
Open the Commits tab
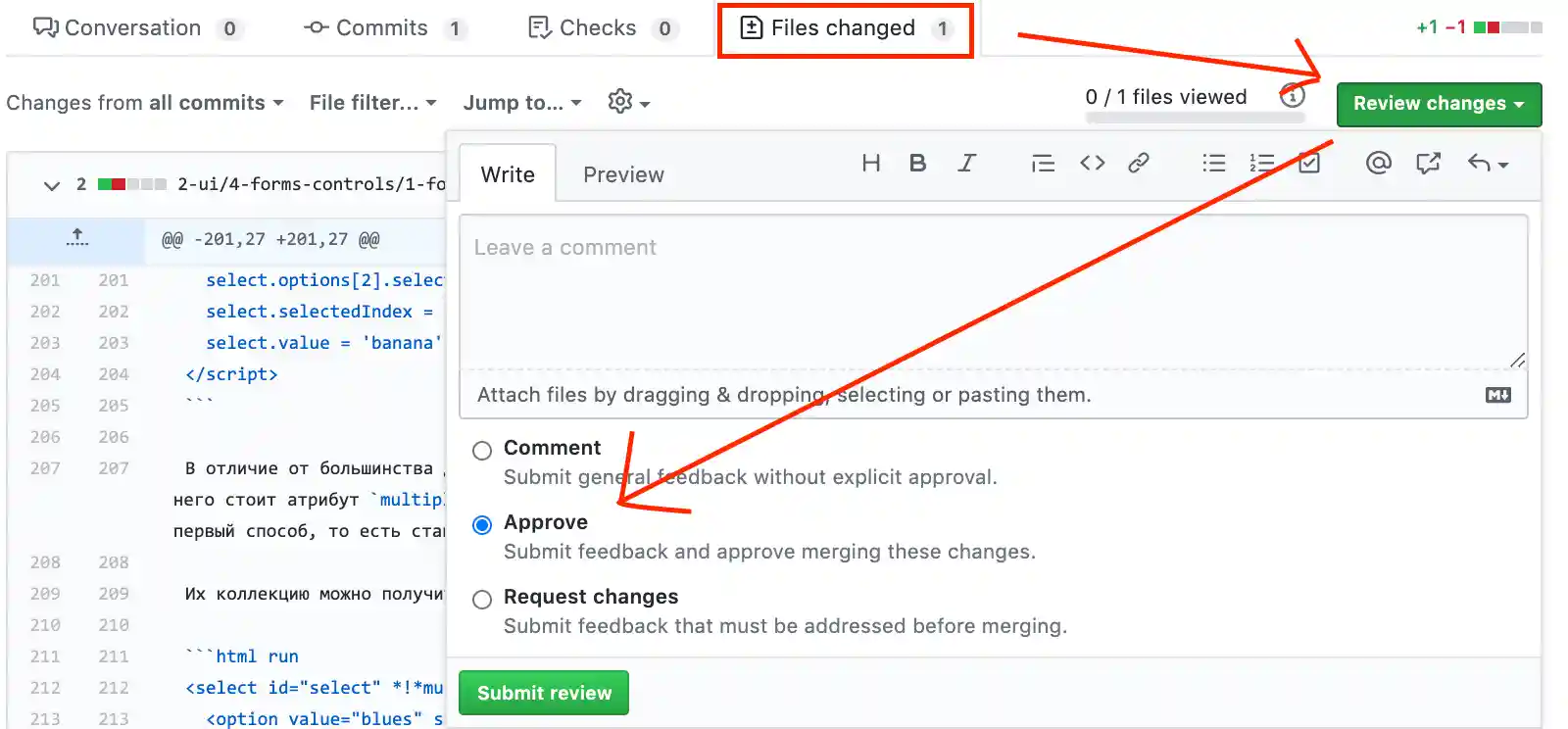[382, 28]
